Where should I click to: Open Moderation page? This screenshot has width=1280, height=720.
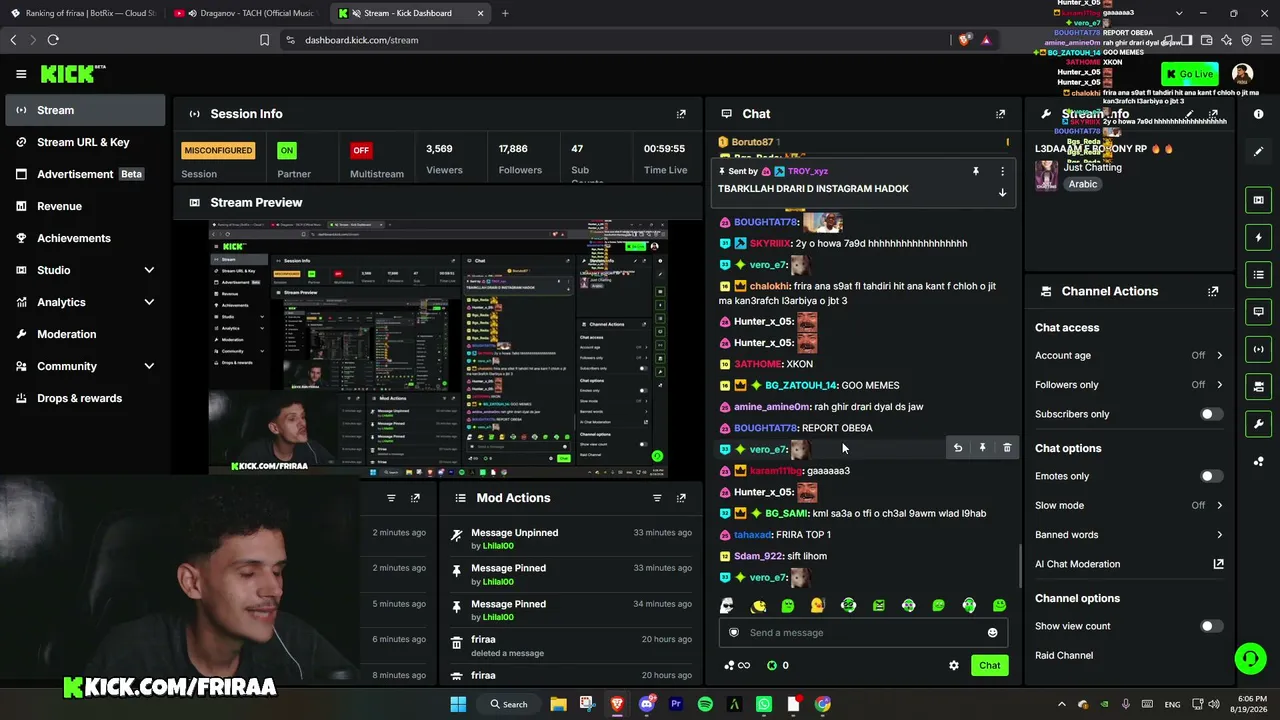tap(84, 334)
